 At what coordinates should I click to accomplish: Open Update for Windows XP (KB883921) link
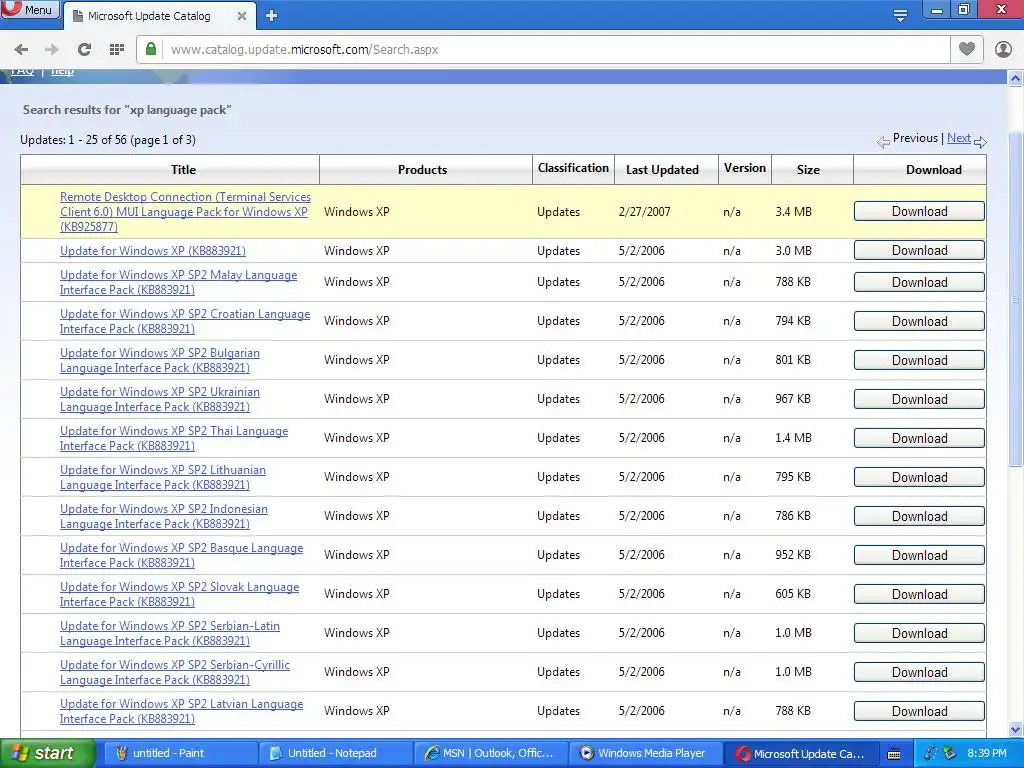click(153, 251)
